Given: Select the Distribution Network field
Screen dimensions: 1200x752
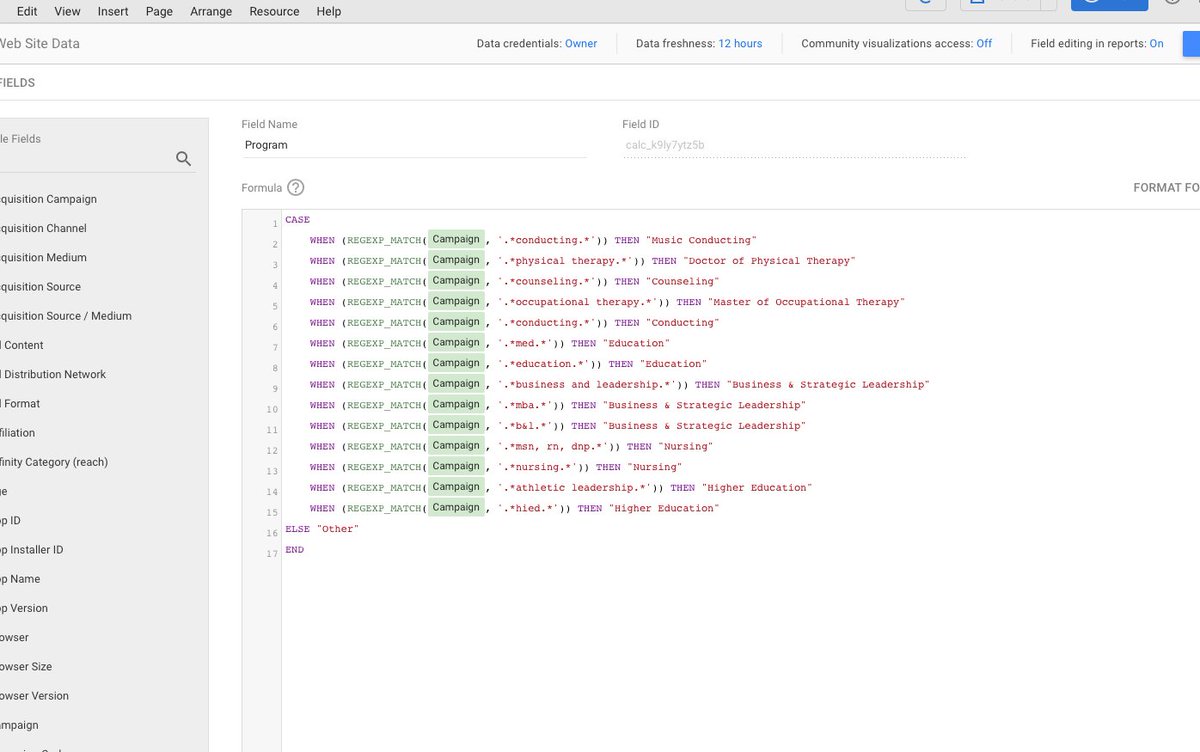Looking at the screenshot, I should tap(53, 374).
